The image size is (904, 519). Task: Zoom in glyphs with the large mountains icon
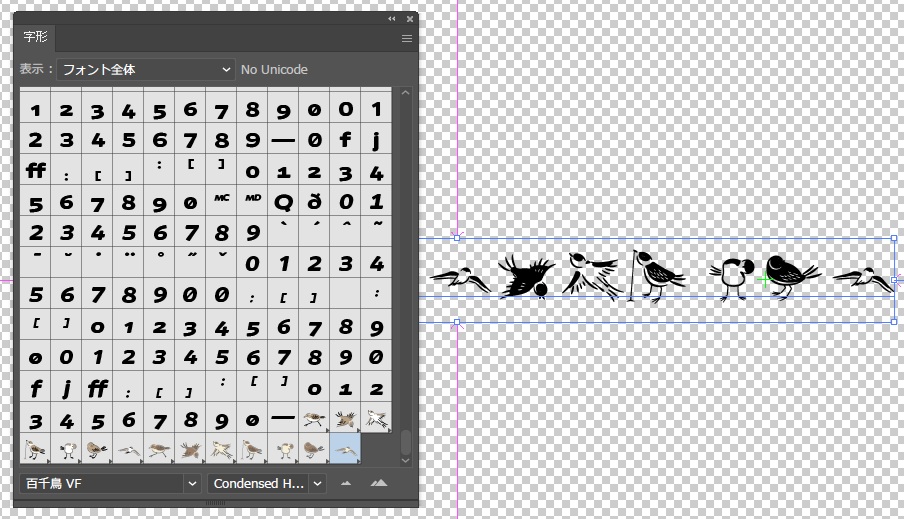(378, 484)
